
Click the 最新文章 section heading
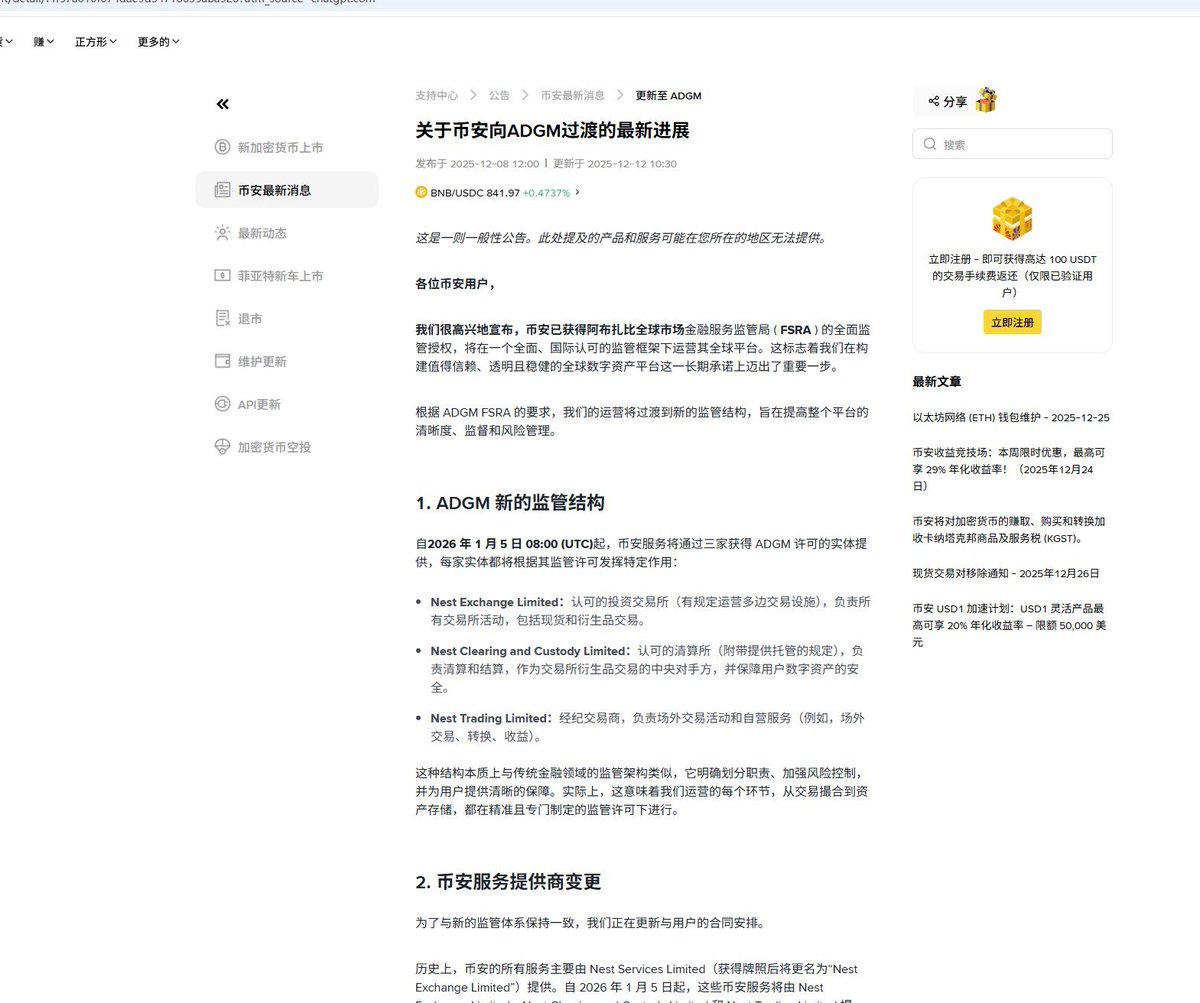tap(937, 381)
